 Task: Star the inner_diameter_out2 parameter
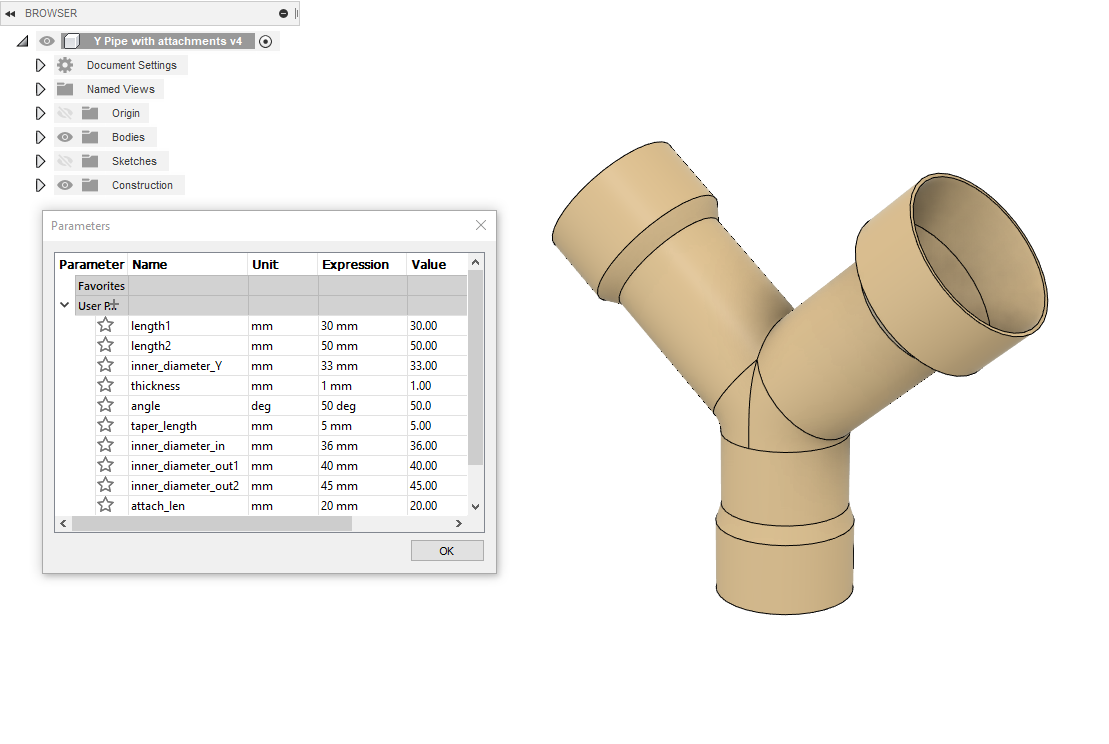[105, 485]
